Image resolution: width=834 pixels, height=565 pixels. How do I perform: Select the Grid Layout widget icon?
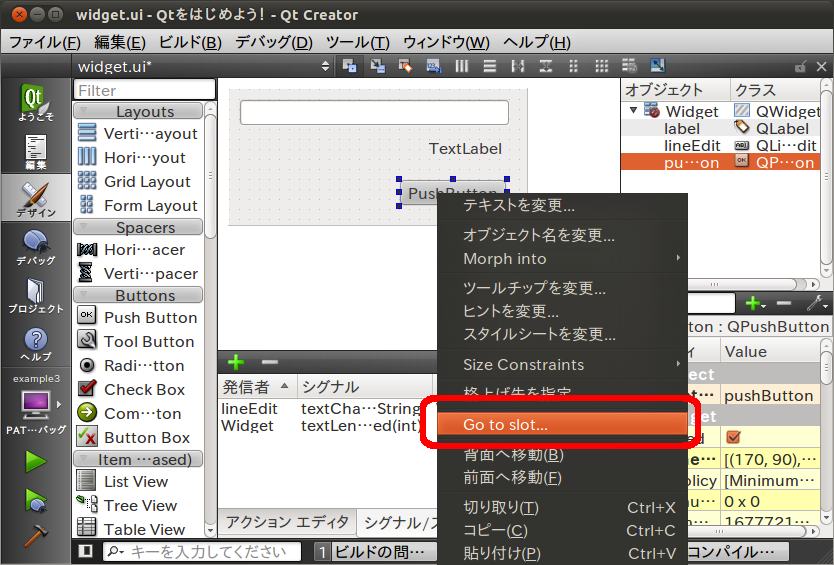point(87,181)
